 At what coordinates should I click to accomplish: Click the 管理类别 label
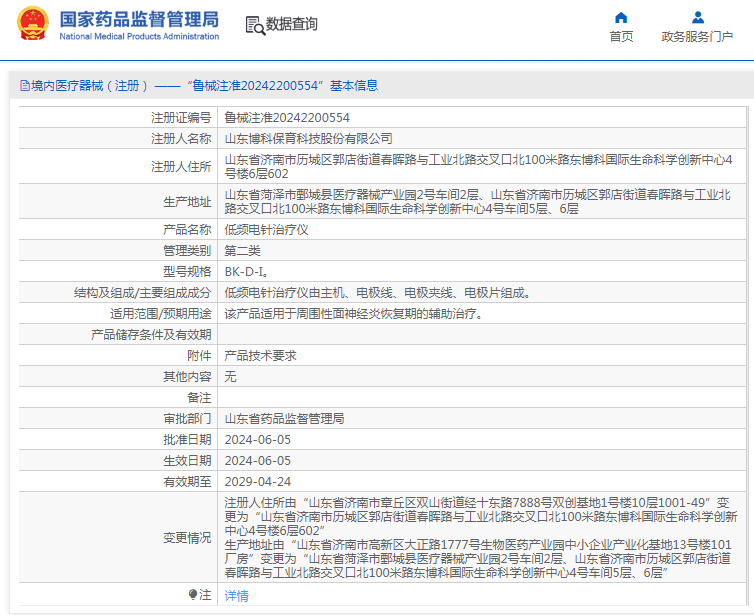click(x=187, y=251)
